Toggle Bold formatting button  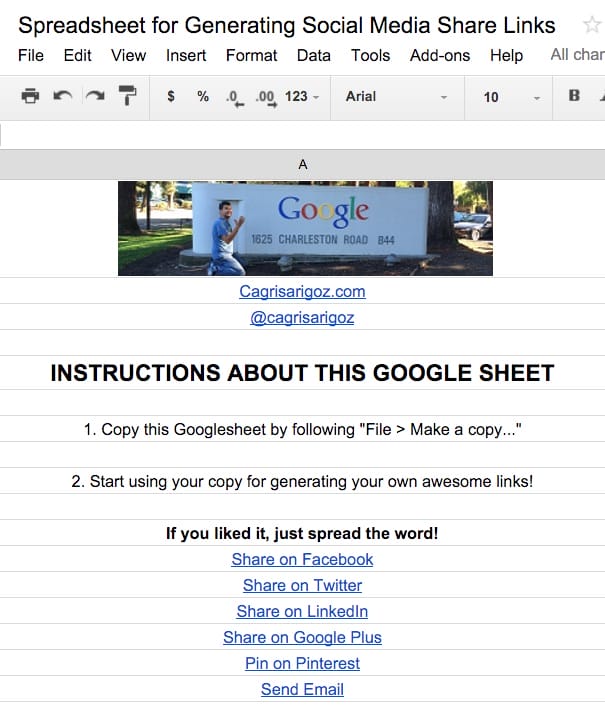pyautogui.click(x=574, y=95)
